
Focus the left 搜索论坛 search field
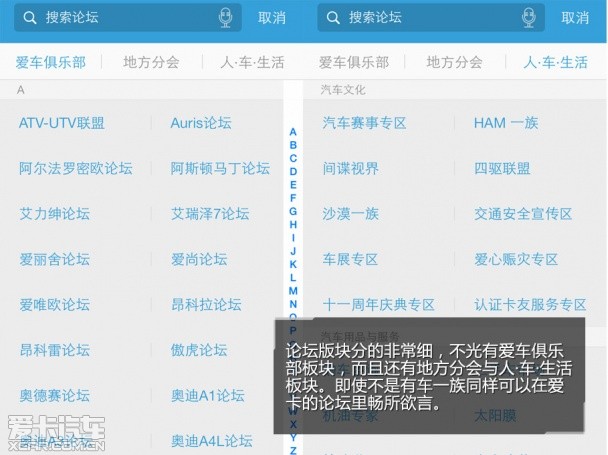click(x=128, y=18)
